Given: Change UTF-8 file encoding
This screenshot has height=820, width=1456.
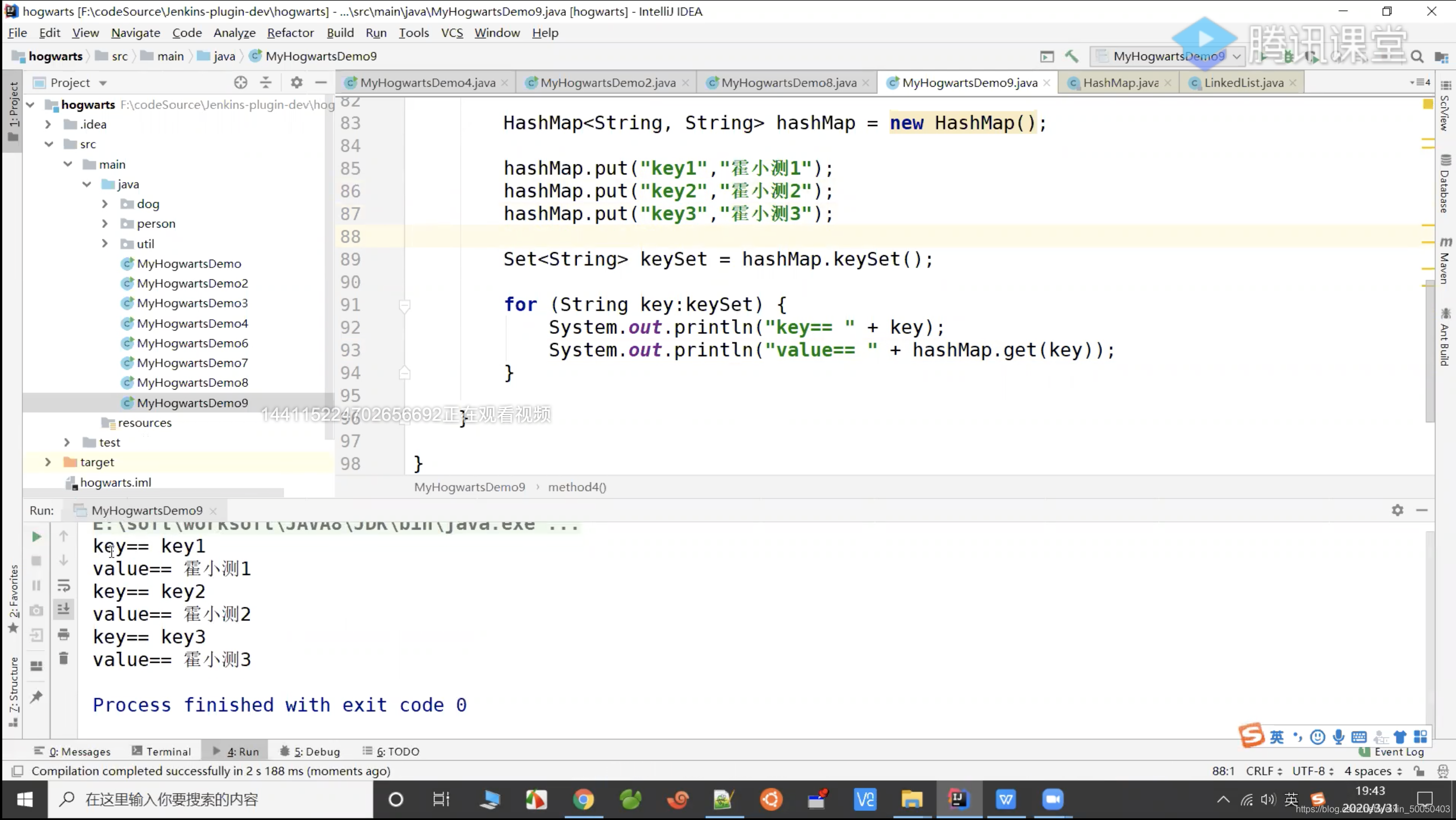Looking at the screenshot, I should 1312,771.
